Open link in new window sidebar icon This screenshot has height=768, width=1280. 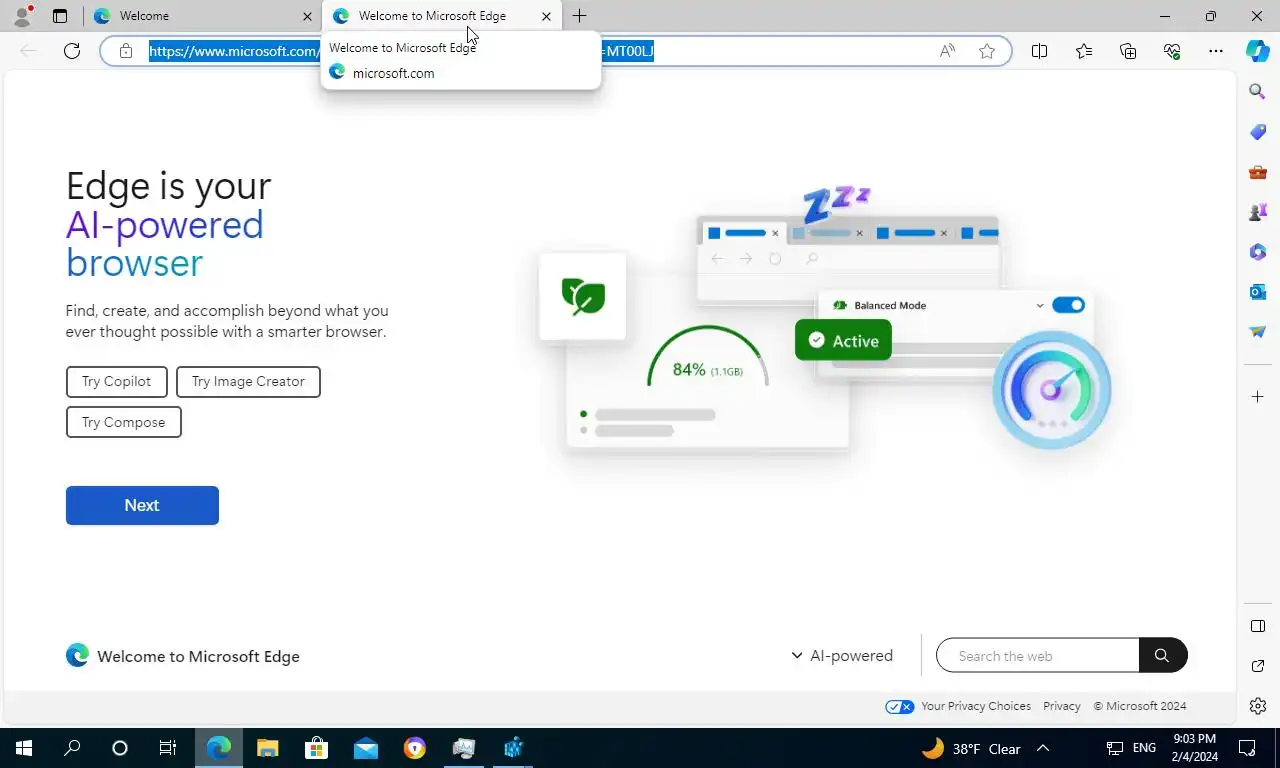[1258, 666]
